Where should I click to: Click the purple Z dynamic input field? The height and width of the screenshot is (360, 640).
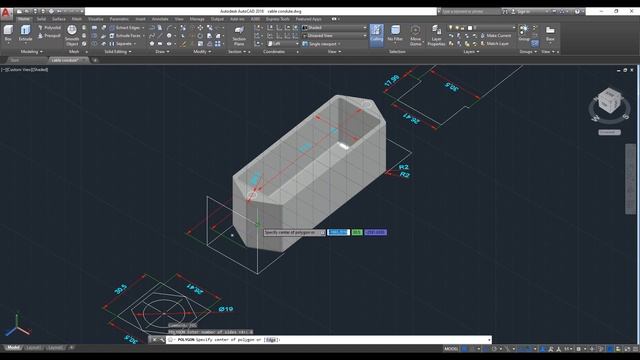(x=376, y=232)
